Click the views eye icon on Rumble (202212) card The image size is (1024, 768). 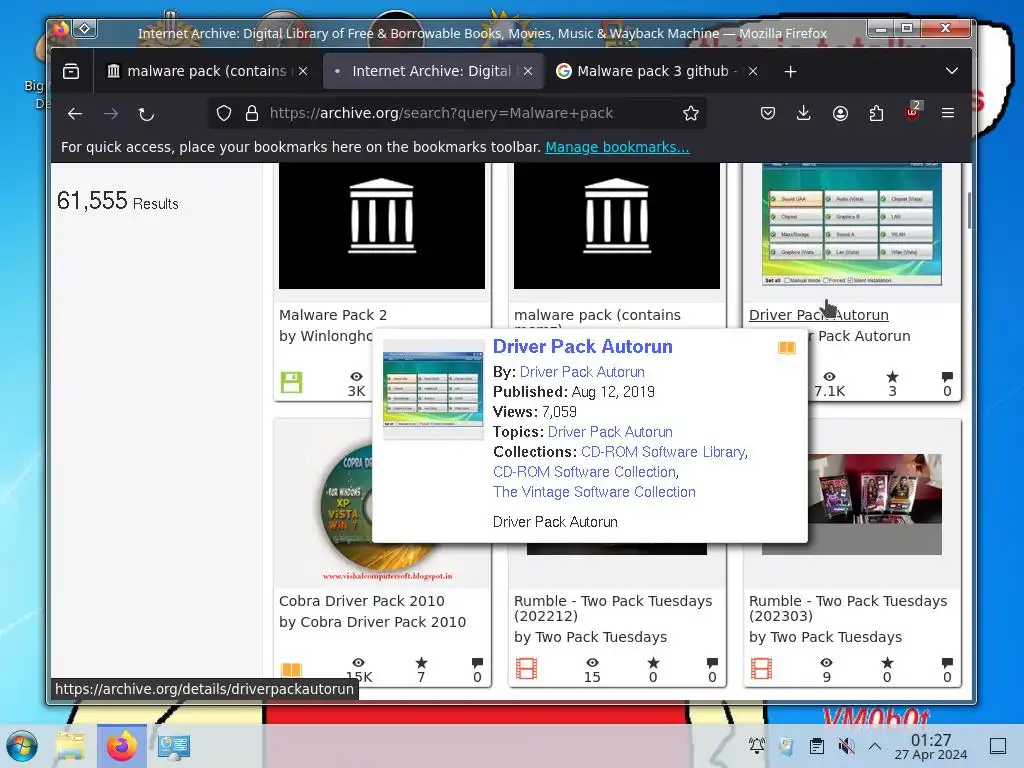(592, 662)
